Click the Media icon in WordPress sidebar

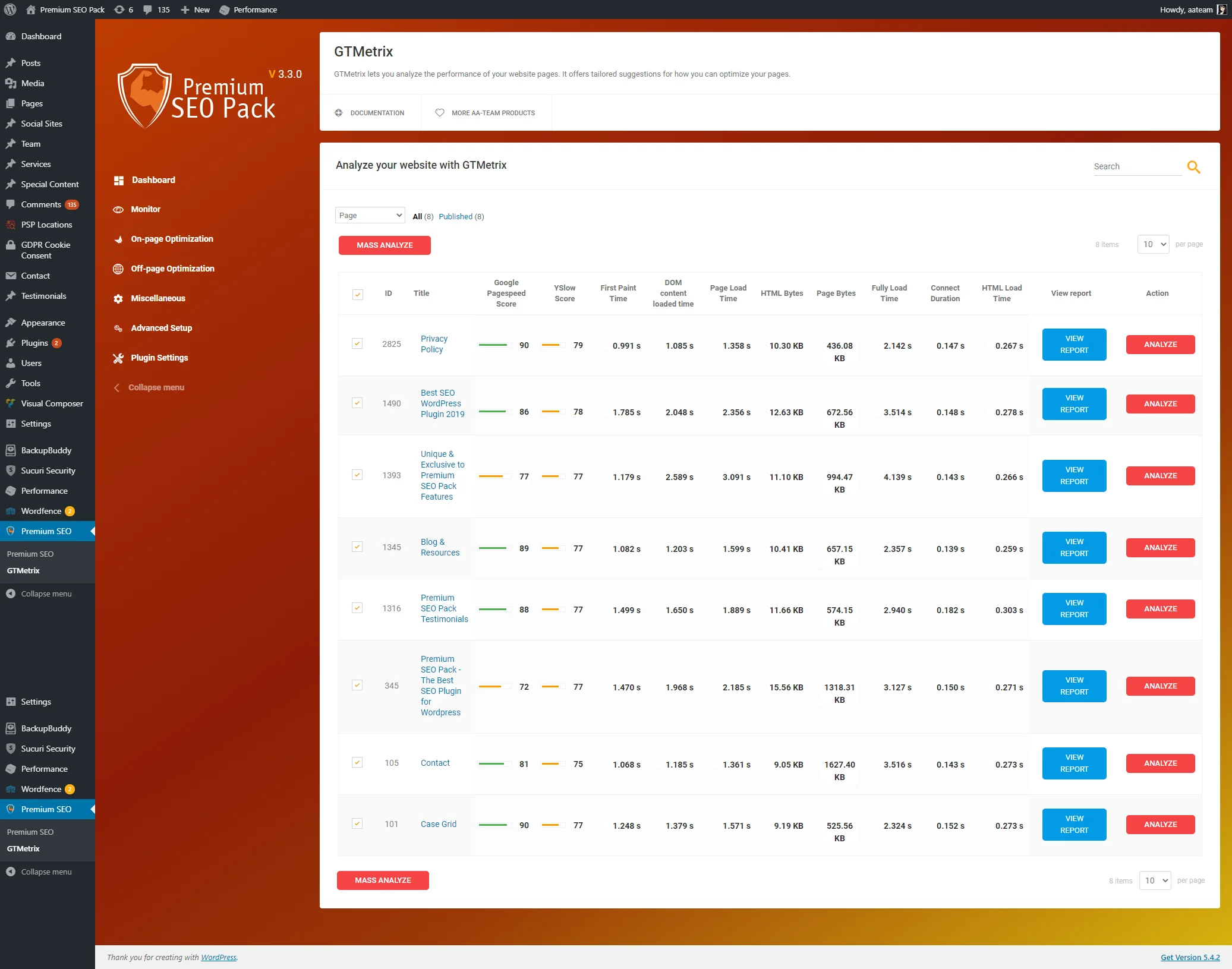pos(11,83)
